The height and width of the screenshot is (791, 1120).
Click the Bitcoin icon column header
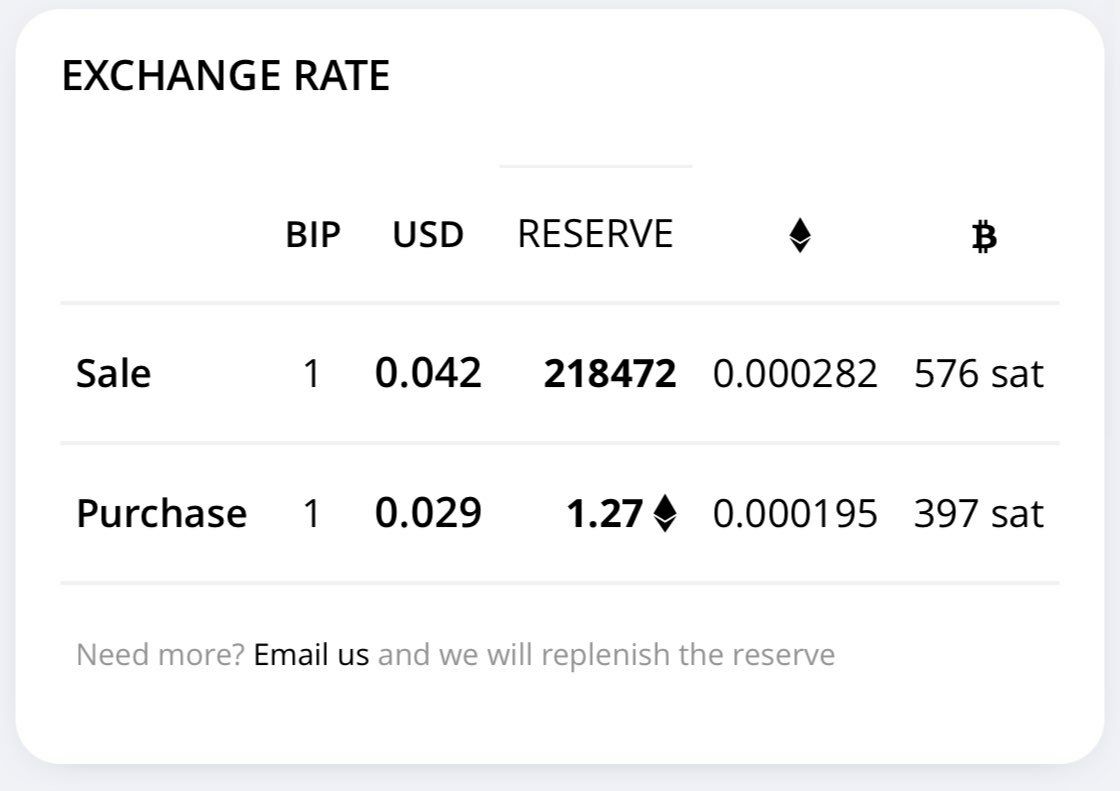tap(984, 237)
